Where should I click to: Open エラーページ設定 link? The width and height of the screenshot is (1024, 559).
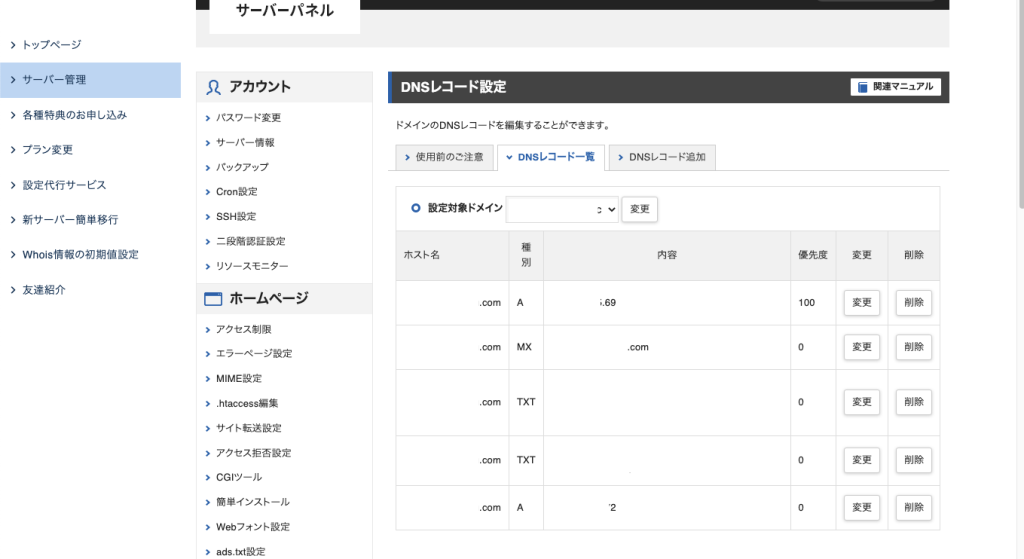point(254,353)
